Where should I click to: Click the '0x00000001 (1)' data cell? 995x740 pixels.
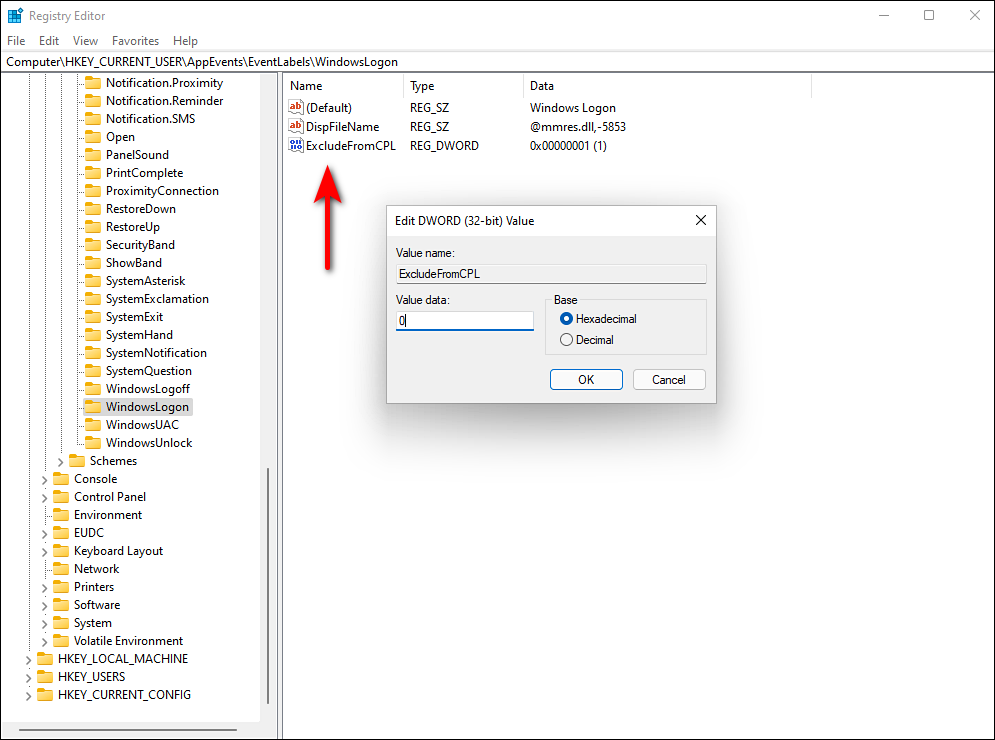(x=568, y=145)
